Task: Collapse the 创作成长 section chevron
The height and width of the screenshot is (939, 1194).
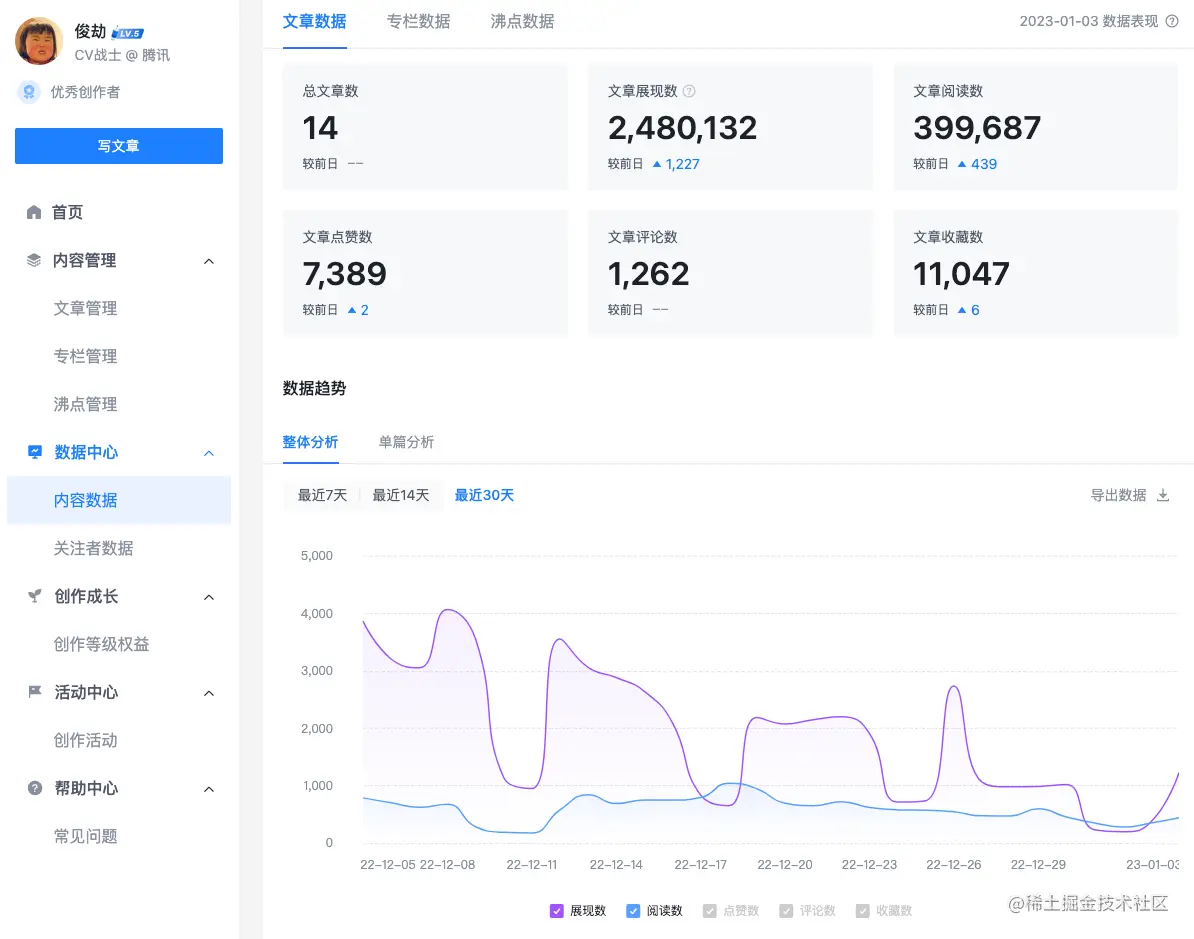Action: 209,597
